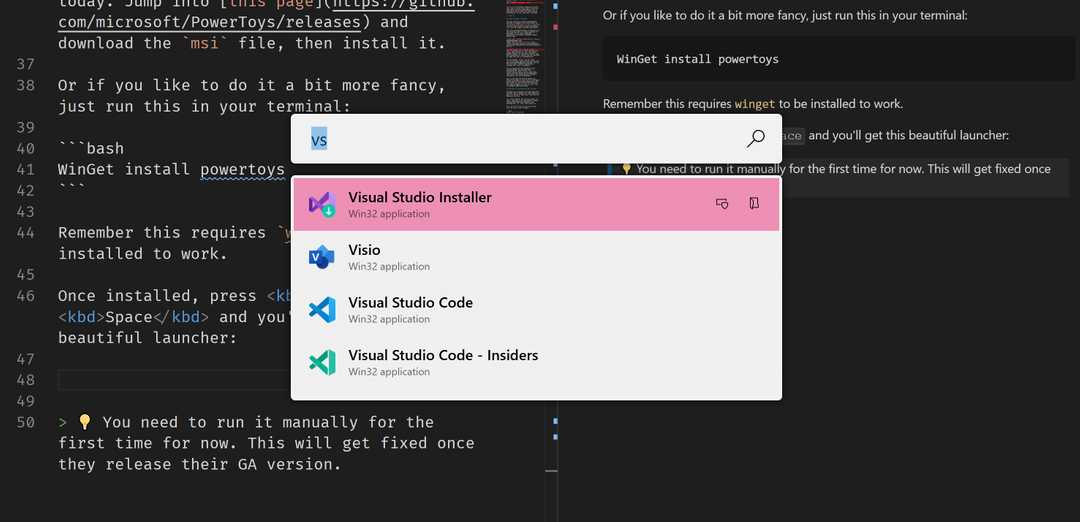Run Visual Studio Installer as administrator icon
Screen dimensions: 1080x522
722,204
